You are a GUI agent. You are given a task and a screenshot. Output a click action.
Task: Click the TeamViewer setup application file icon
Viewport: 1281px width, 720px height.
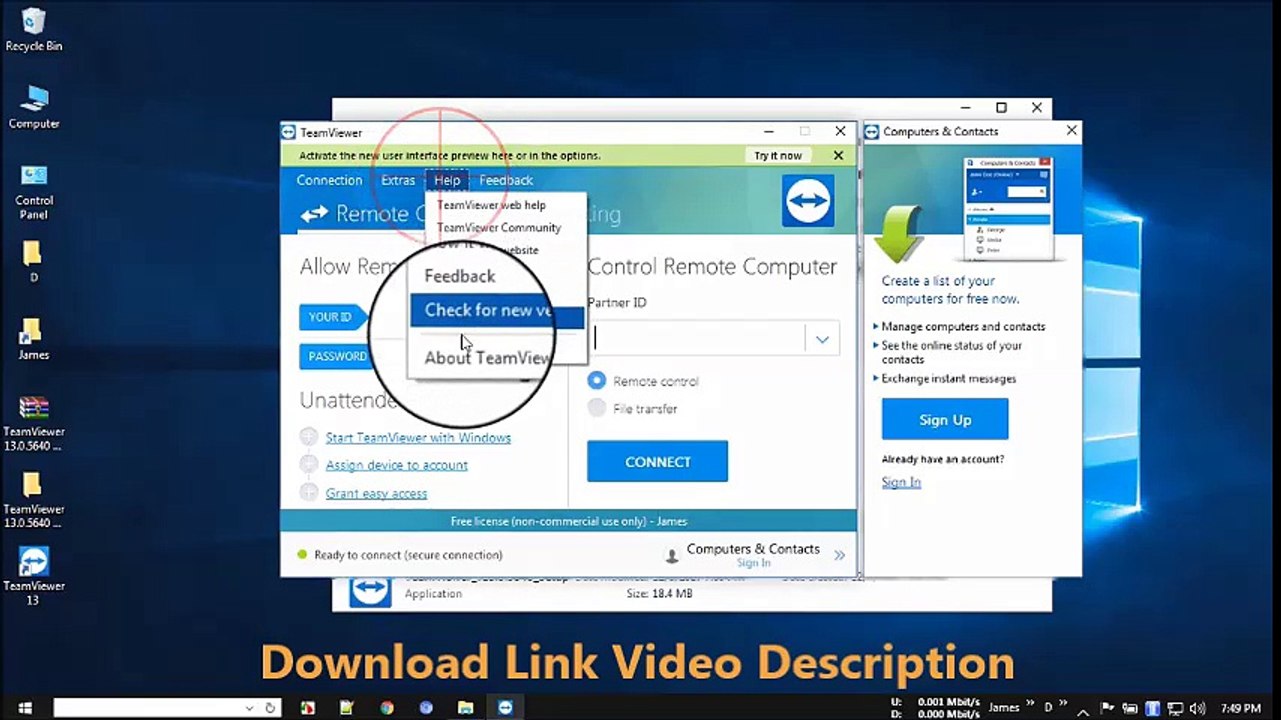370,592
